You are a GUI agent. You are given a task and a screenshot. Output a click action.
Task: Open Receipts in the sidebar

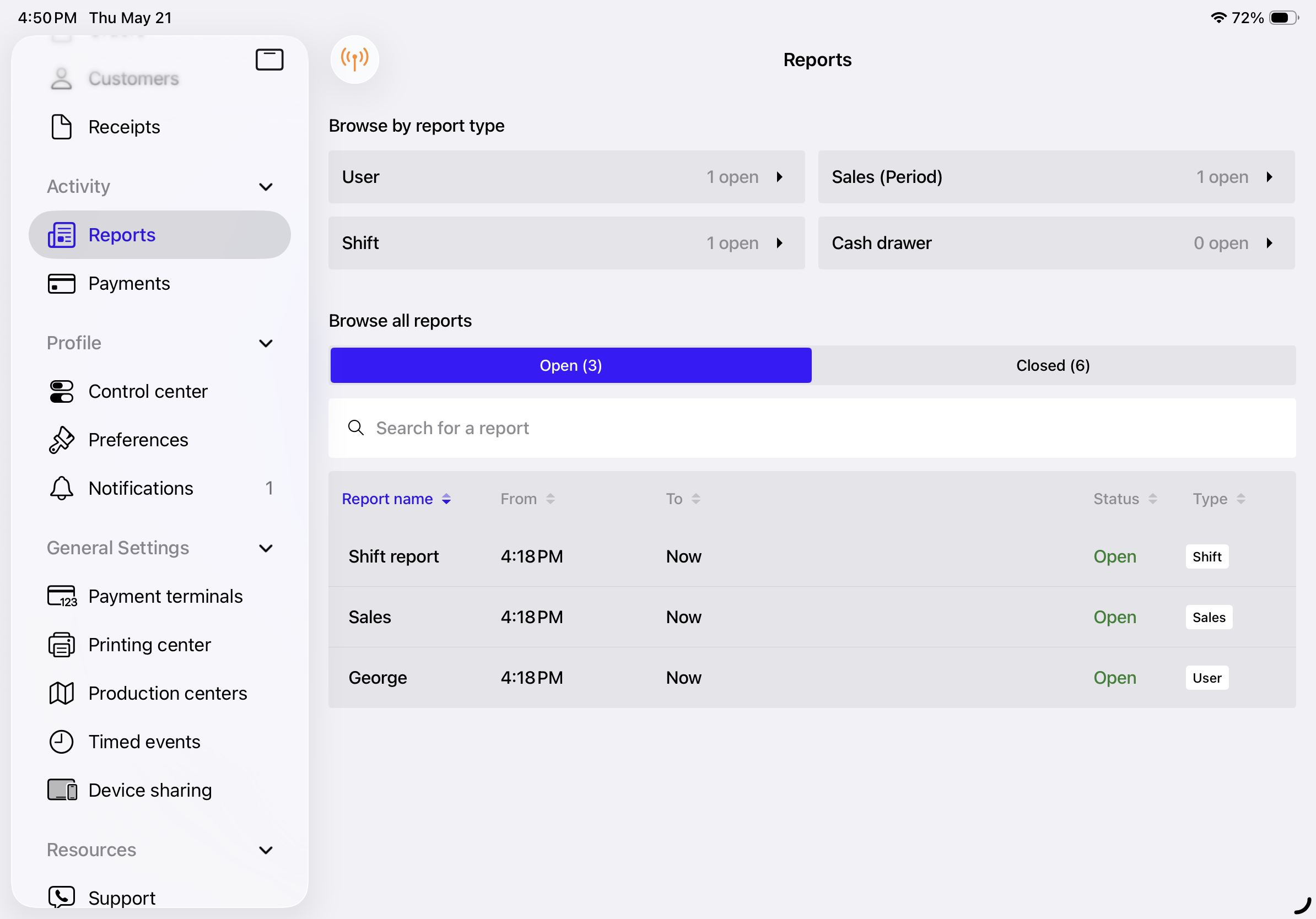click(x=159, y=127)
